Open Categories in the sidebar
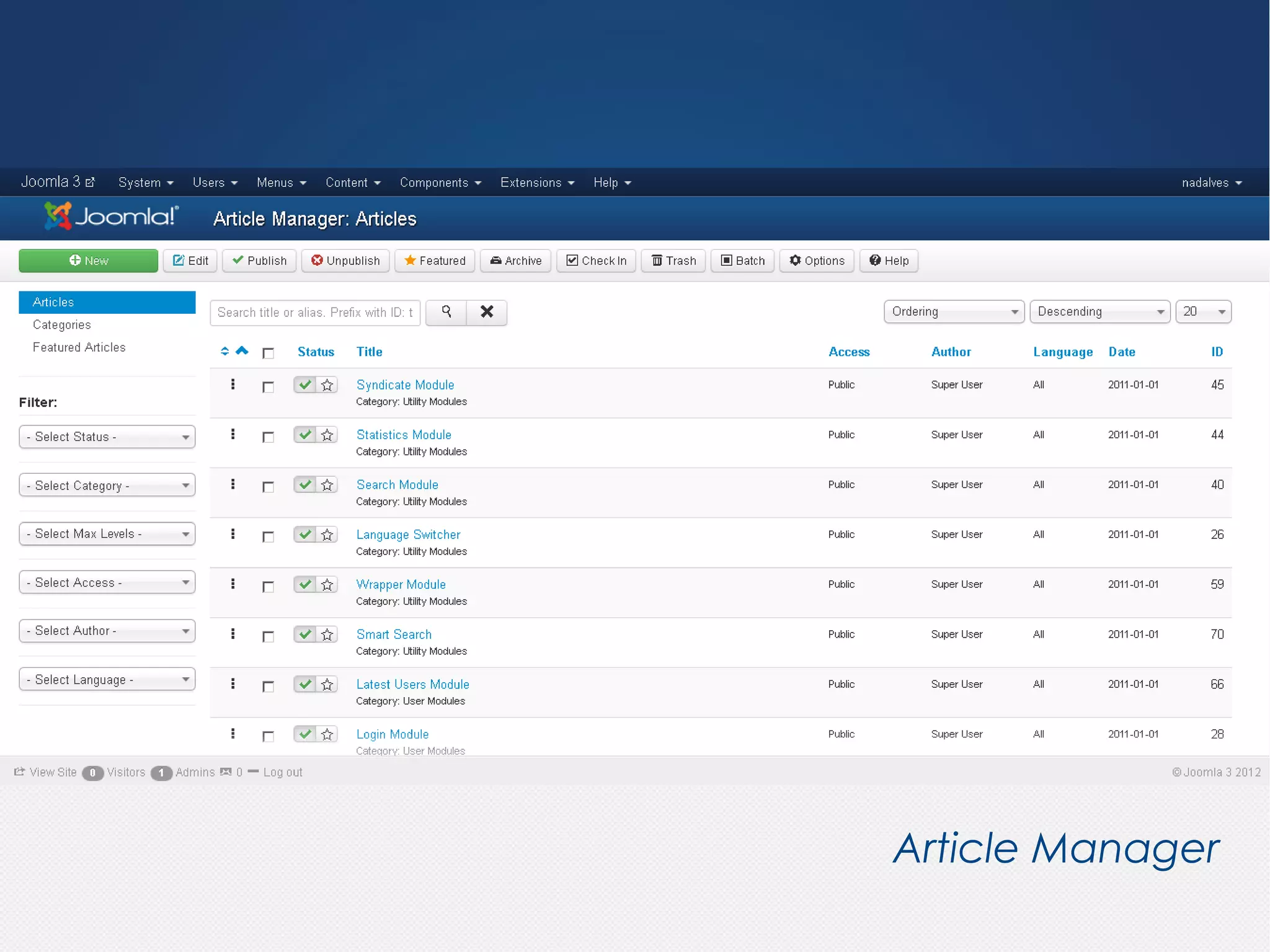This screenshot has width=1270, height=952. 61,325
